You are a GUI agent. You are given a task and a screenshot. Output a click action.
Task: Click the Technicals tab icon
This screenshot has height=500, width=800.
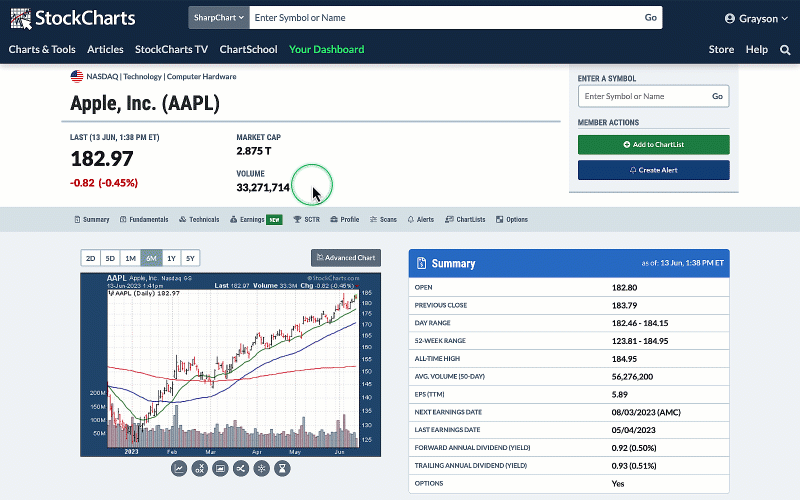point(183,219)
